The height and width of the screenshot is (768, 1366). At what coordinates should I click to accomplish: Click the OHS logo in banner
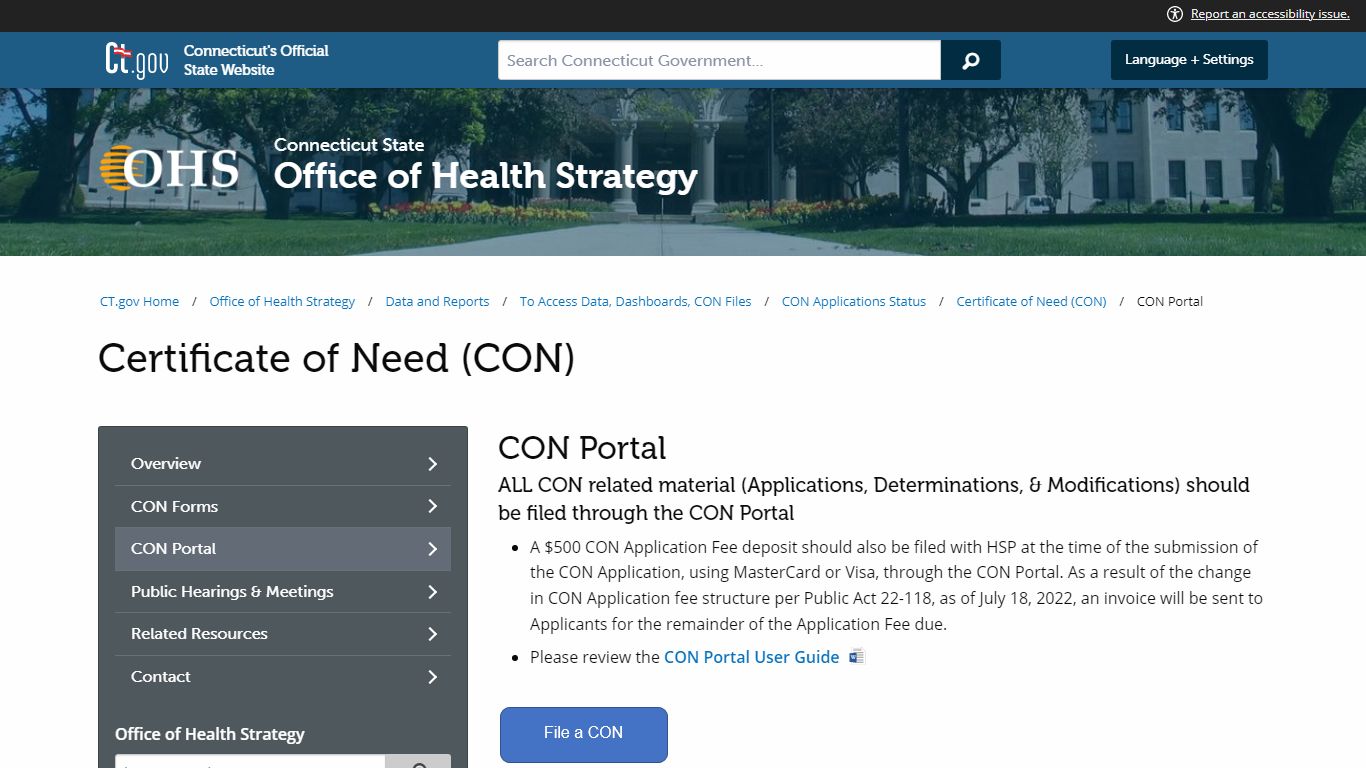tap(170, 168)
